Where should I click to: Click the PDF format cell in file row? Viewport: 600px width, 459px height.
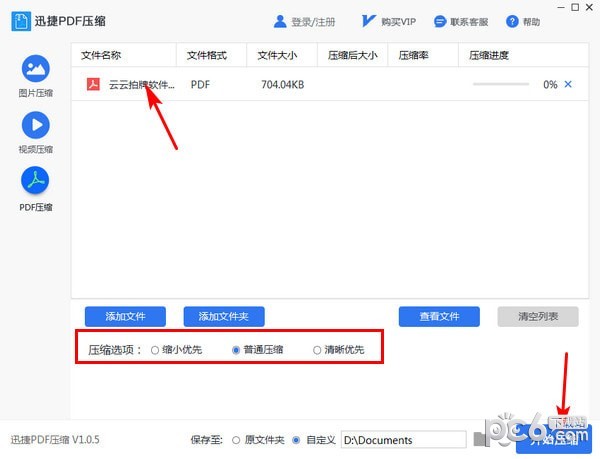(x=200, y=85)
